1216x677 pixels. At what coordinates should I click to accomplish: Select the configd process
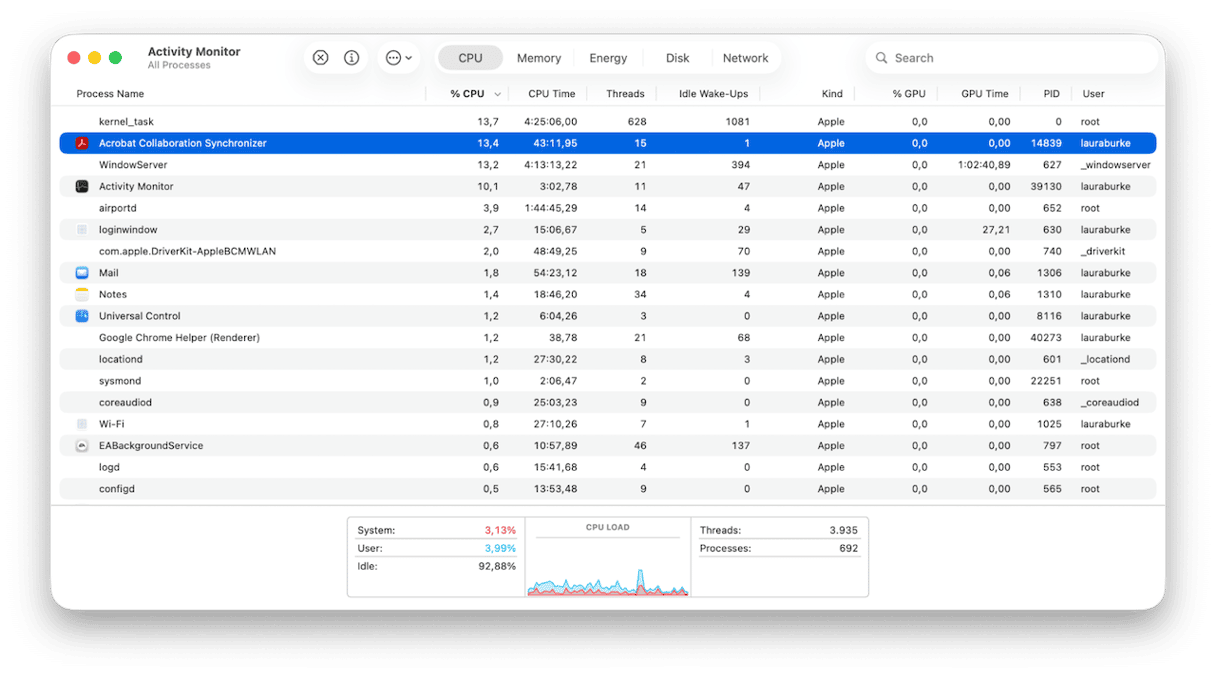pos(608,489)
